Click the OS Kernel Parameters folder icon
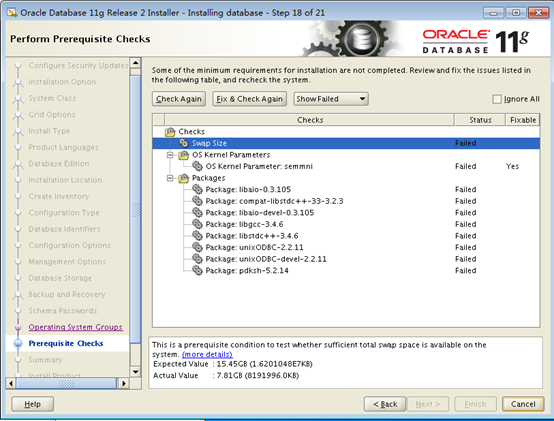Image resolution: width=554 pixels, height=421 pixels. pos(184,155)
